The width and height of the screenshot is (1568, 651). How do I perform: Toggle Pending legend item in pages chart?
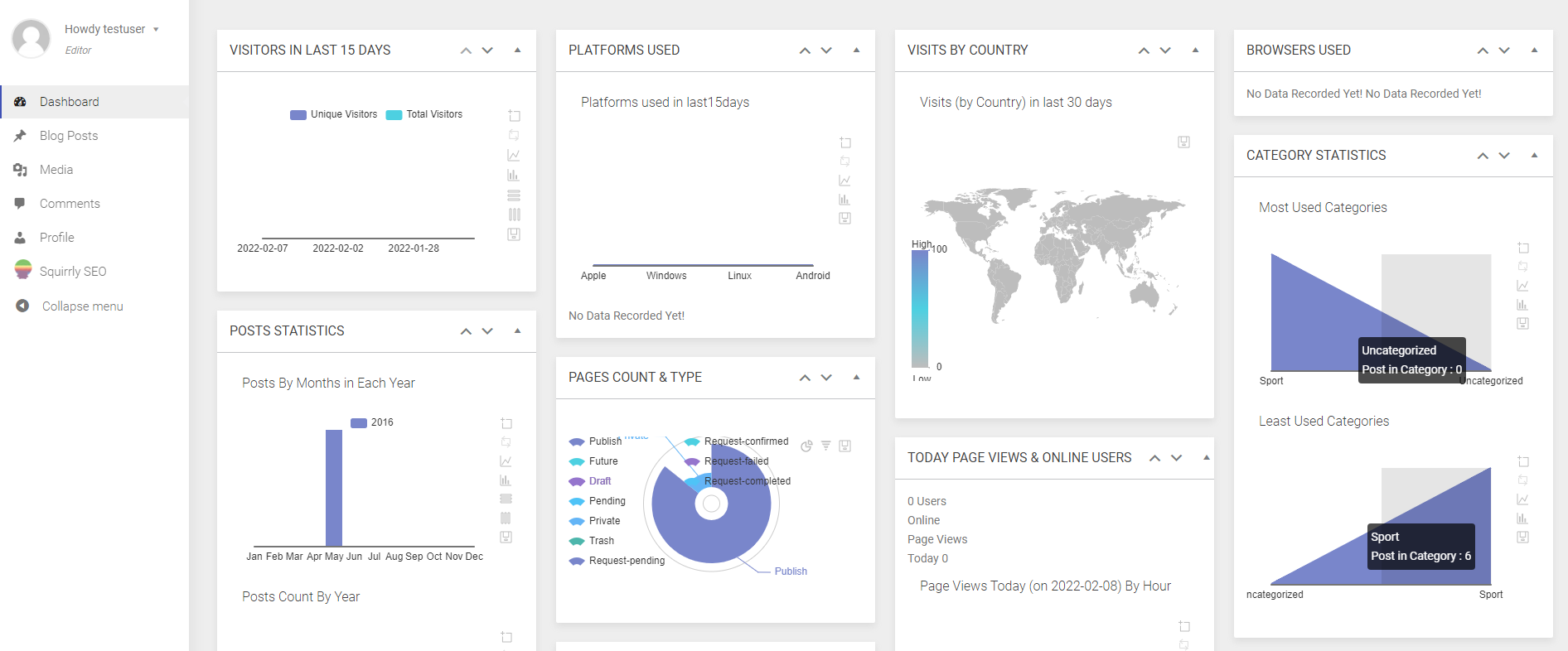coord(598,501)
